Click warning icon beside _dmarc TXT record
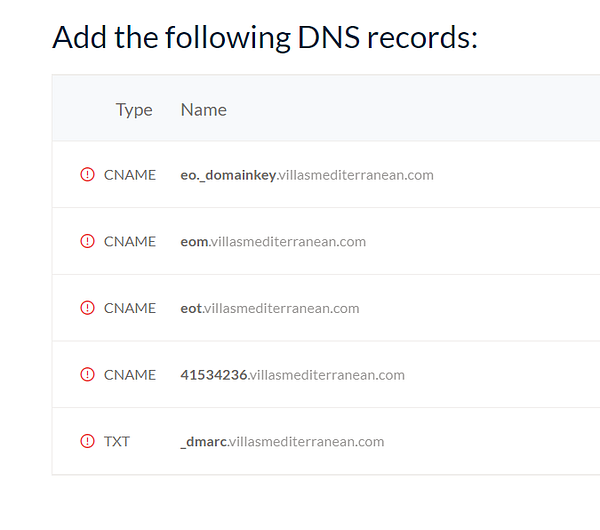 tap(87, 441)
